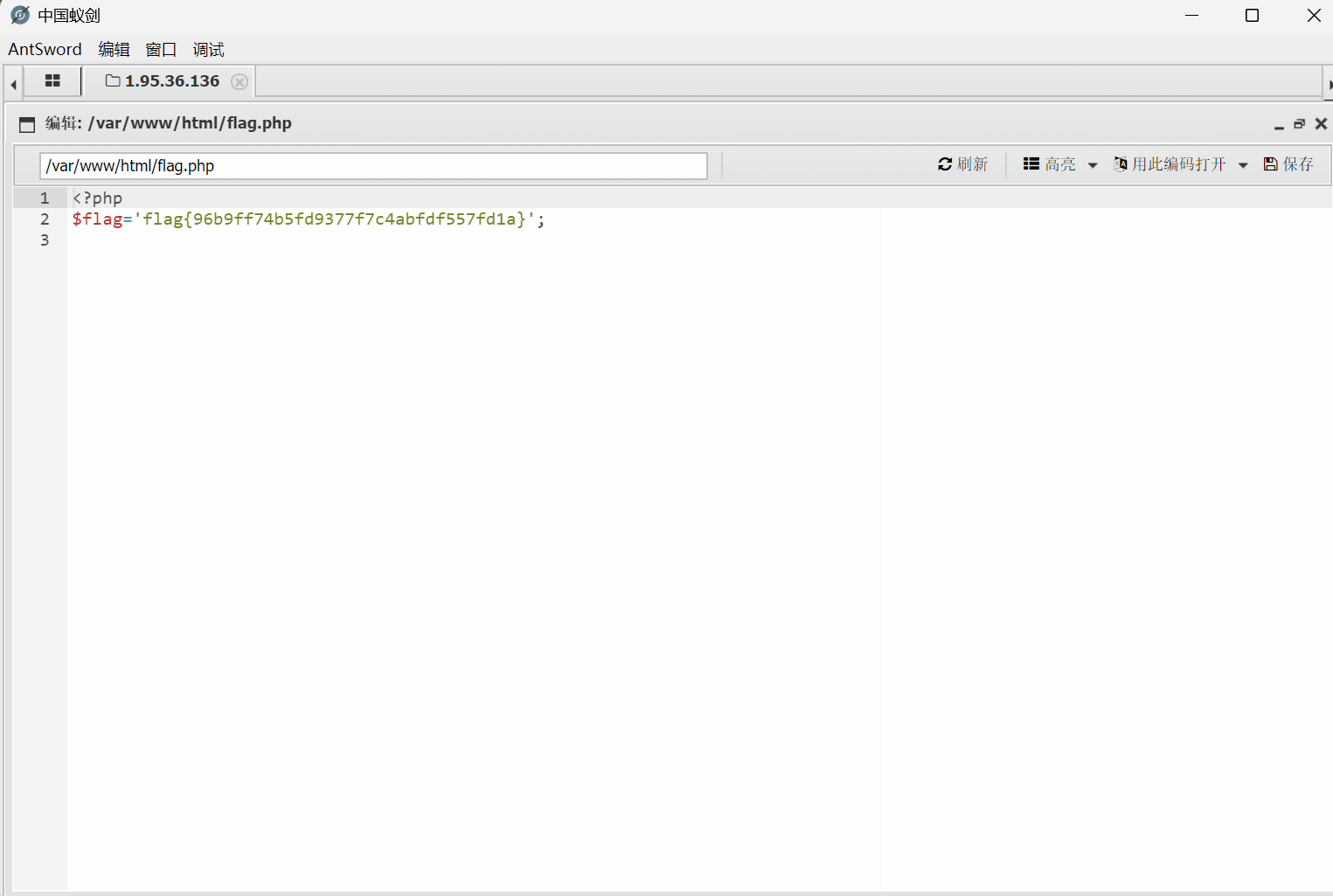Select line number 1 in gutter
The height and width of the screenshot is (896, 1333).
click(45, 198)
